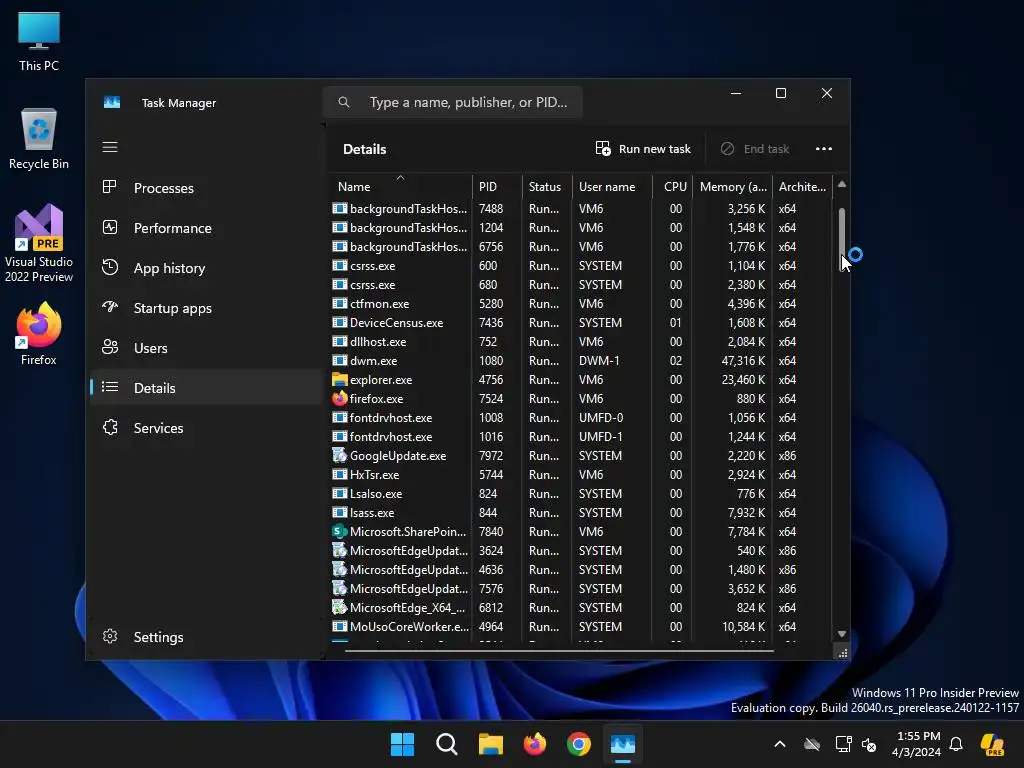Image resolution: width=1024 pixels, height=768 pixels.
Task: Select the lsass.exe process row
Action: click(x=581, y=513)
